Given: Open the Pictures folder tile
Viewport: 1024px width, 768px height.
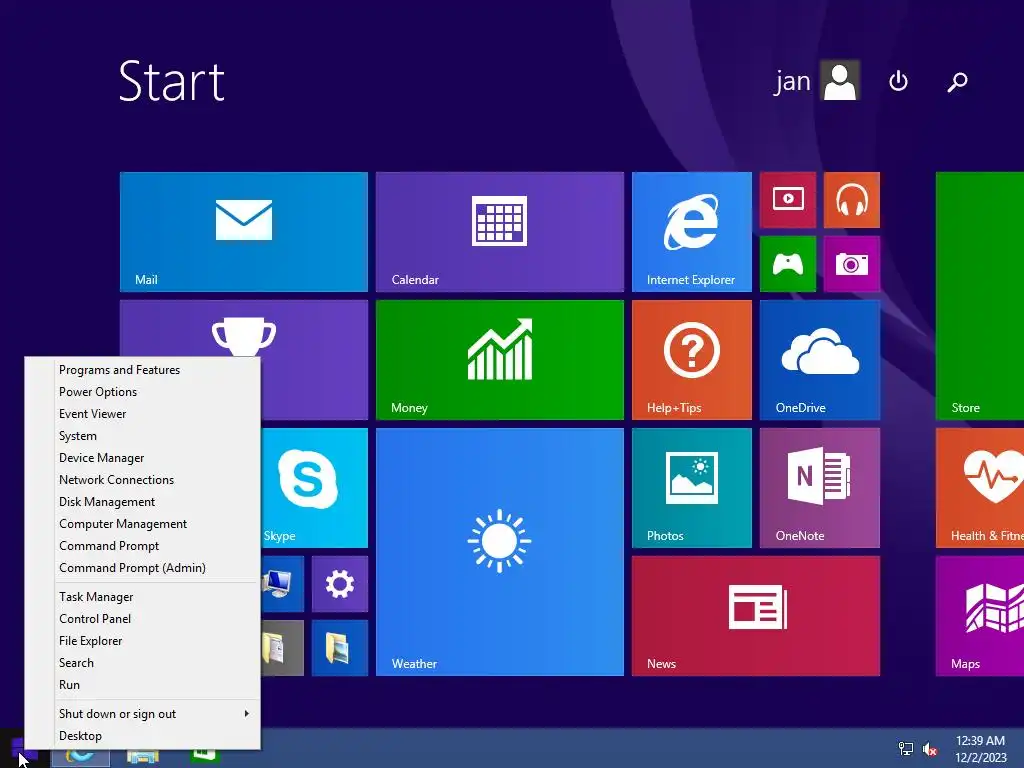Looking at the screenshot, I should pos(340,648).
